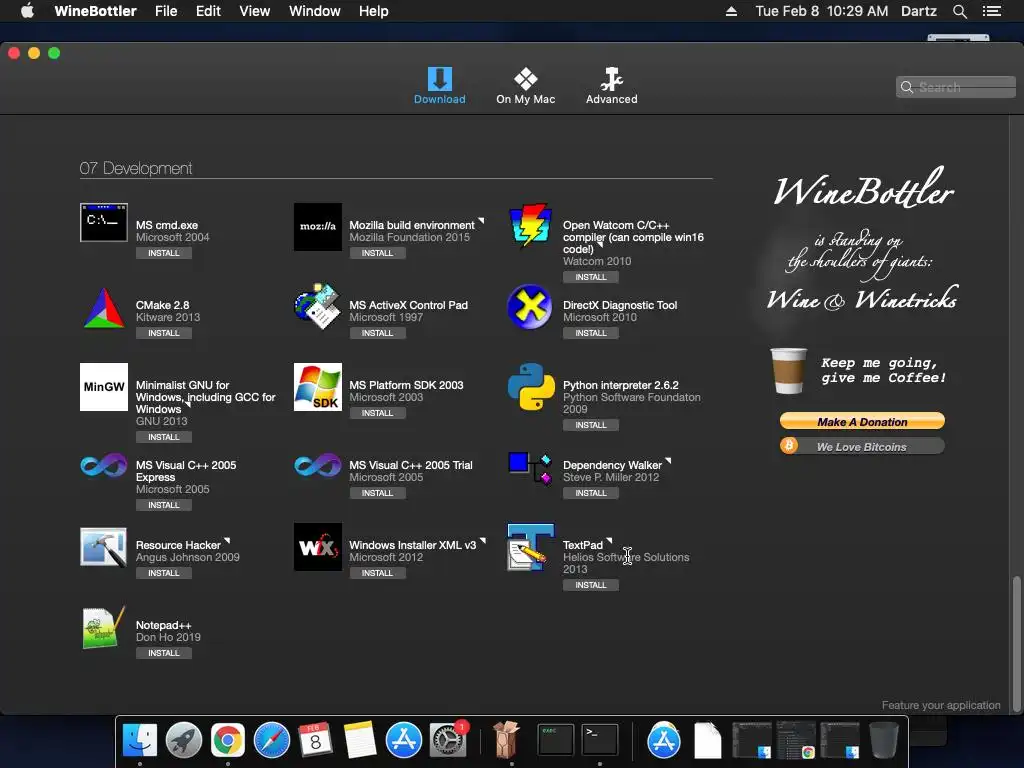
Task: Open the WineBottler application menu
Action: (x=95, y=11)
